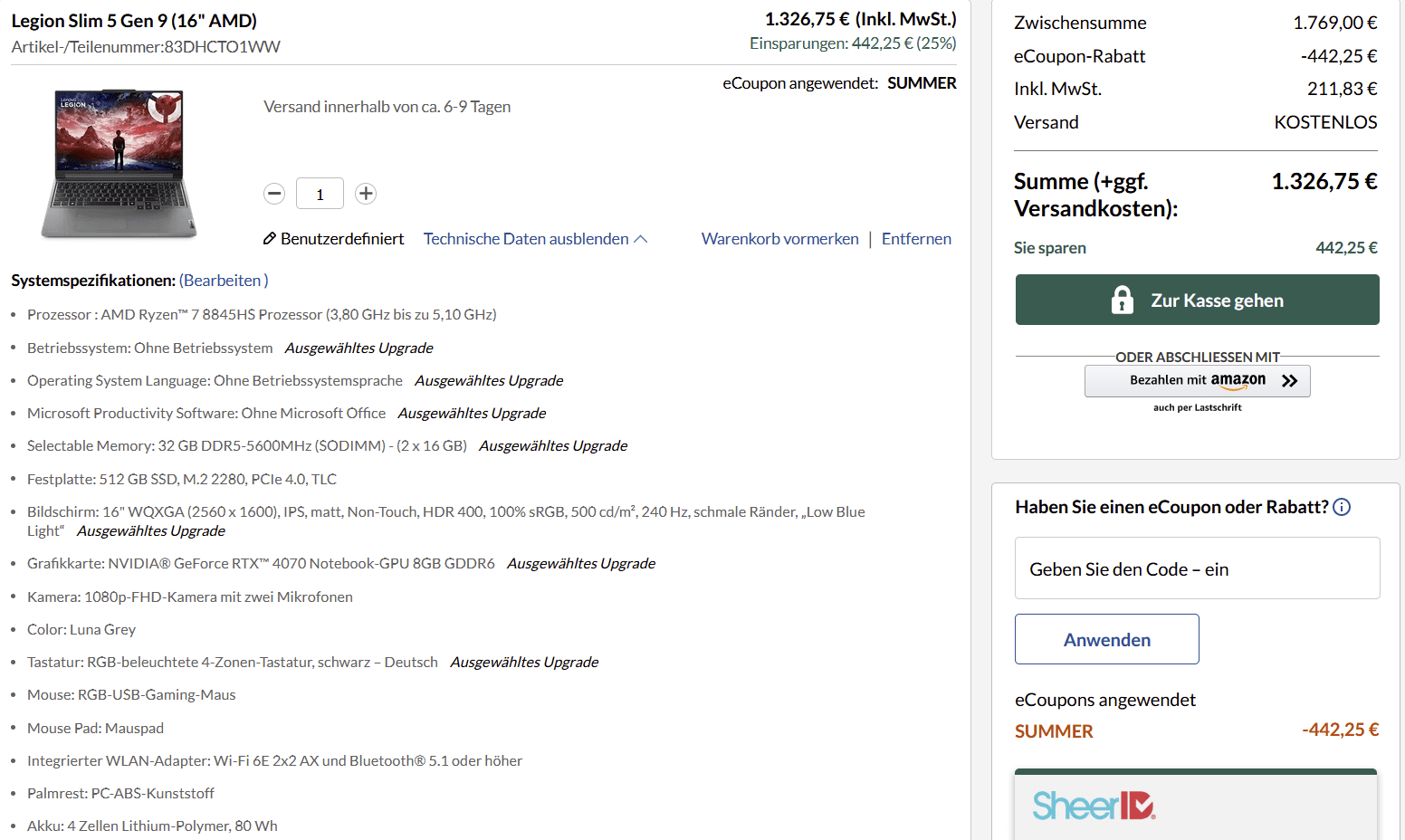The height and width of the screenshot is (840, 1405).
Task: Select the text 'Artikel-/Teilenummer:83DHCTO1WW'
Action: pos(146,47)
